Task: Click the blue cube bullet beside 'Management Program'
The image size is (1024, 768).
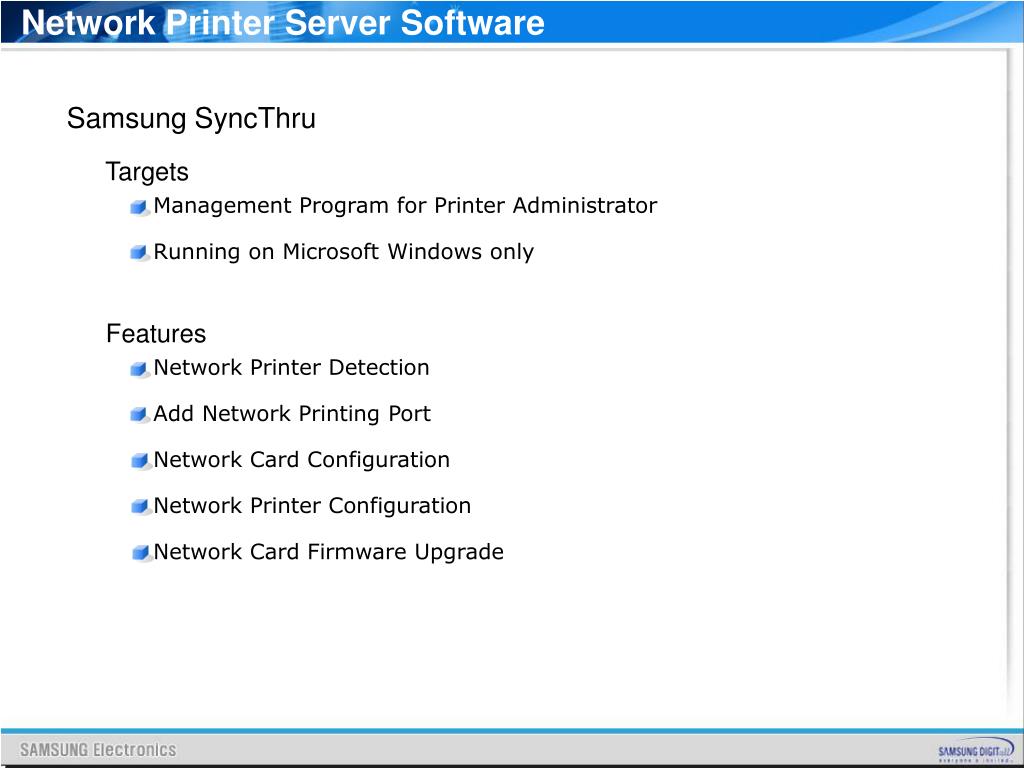Action: (140, 208)
